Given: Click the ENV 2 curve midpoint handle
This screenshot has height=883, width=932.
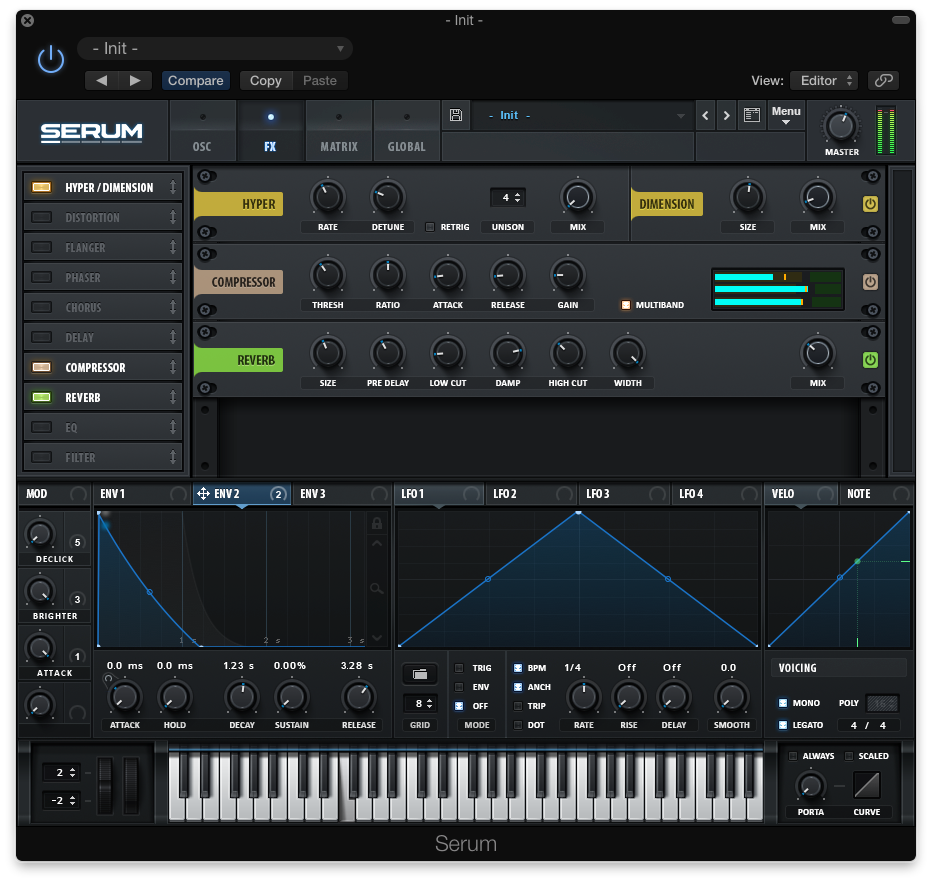Looking at the screenshot, I should [x=150, y=592].
